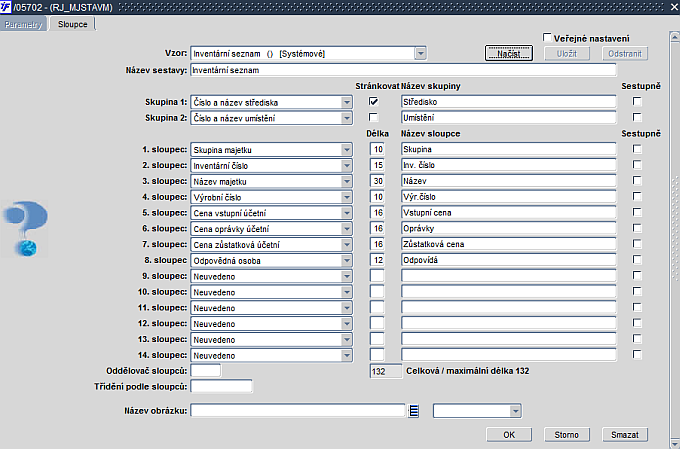Click the Název obrázku text field
The height and width of the screenshot is (449, 680).
(x=298, y=410)
